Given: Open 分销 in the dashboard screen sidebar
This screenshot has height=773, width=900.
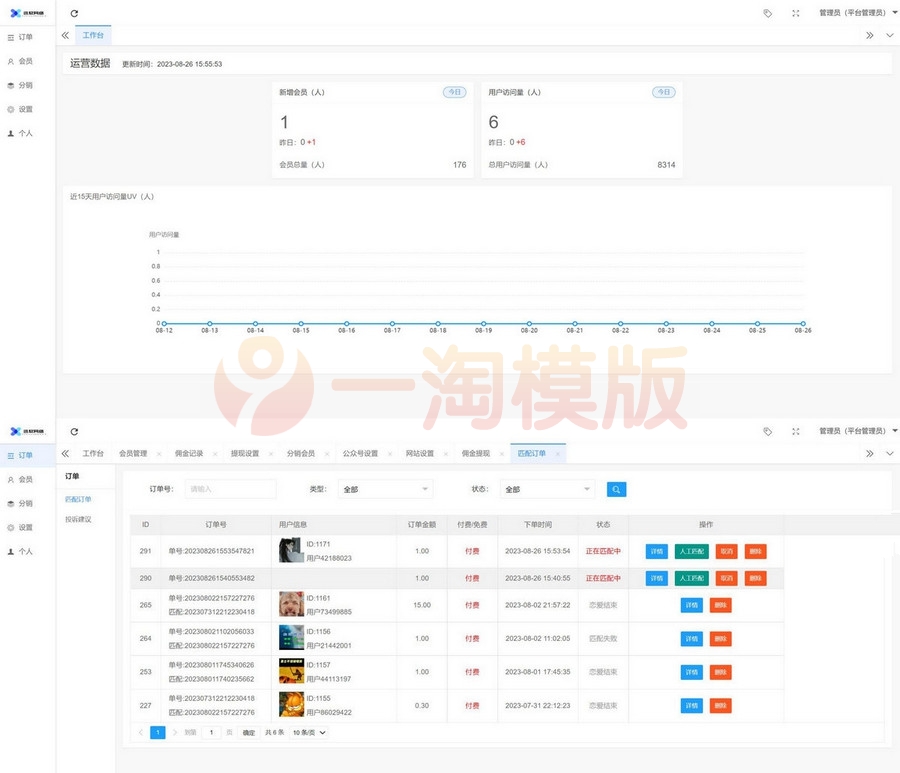Looking at the screenshot, I should click(27, 85).
